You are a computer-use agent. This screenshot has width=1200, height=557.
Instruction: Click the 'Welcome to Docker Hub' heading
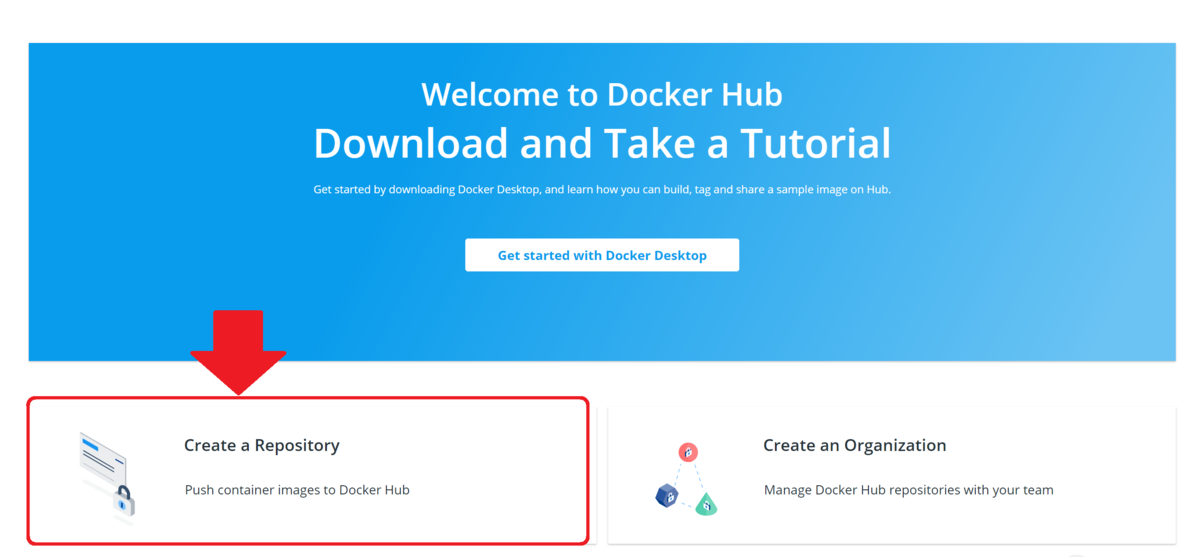[602, 94]
